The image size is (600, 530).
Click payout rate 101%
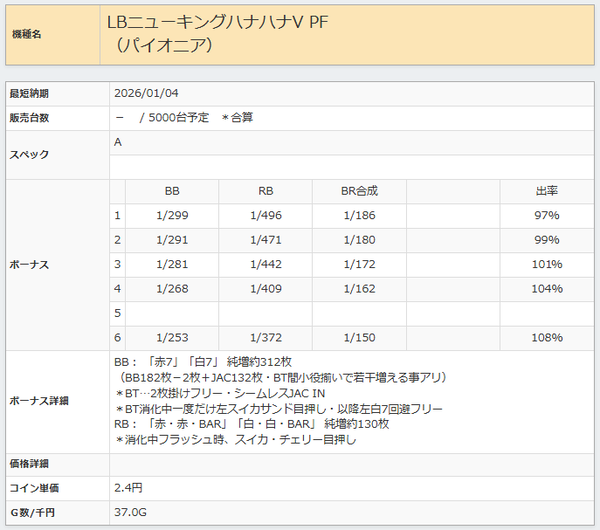coord(547,264)
